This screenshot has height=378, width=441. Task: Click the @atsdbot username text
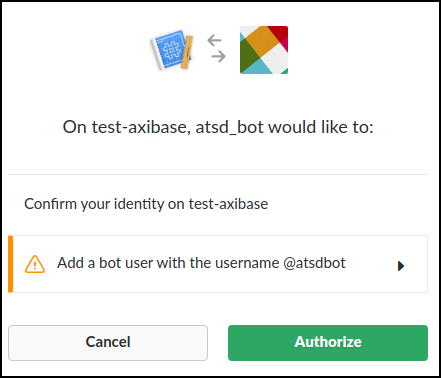[314, 263]
